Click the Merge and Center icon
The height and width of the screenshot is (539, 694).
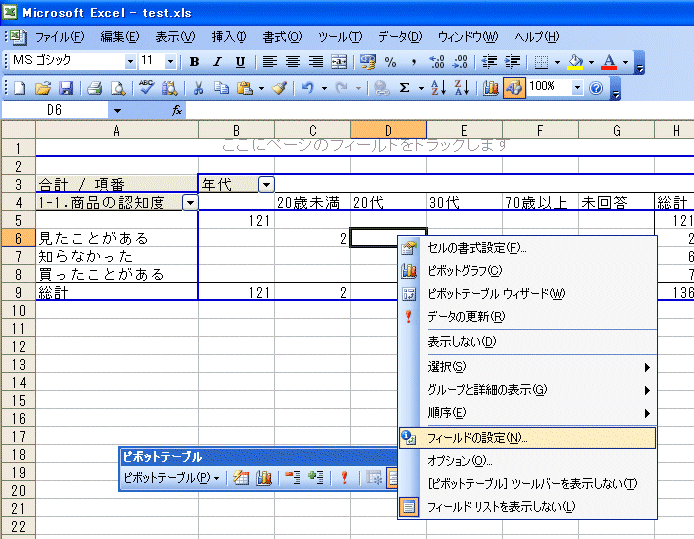pyautogui.click(x=339, y=62)
